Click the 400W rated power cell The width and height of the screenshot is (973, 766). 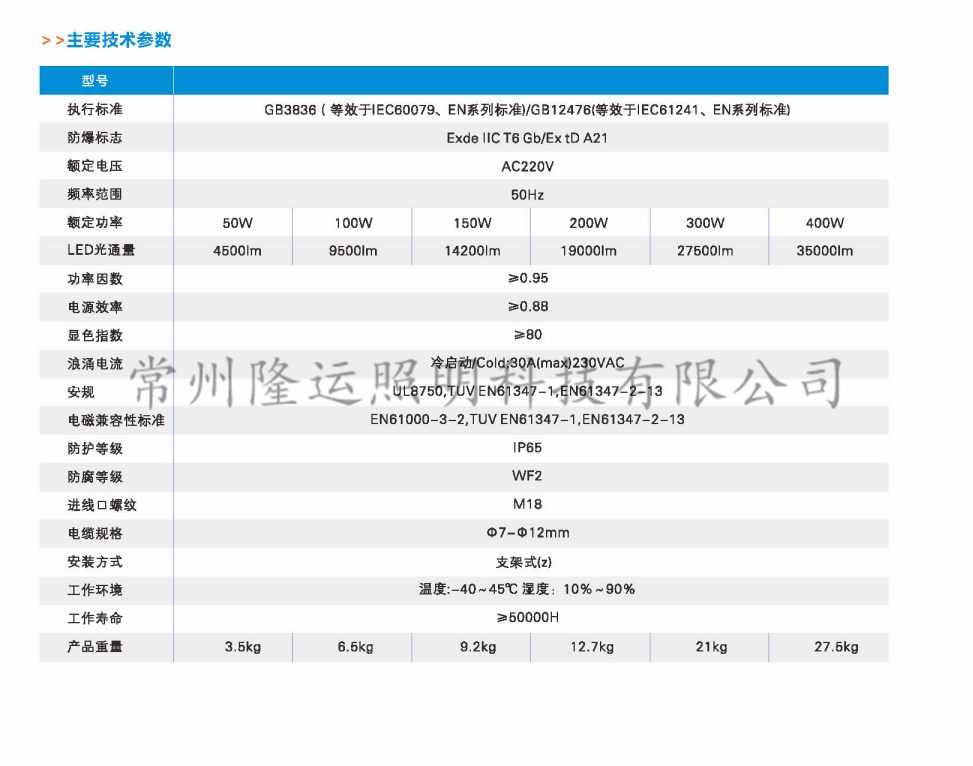pos(825,223)
